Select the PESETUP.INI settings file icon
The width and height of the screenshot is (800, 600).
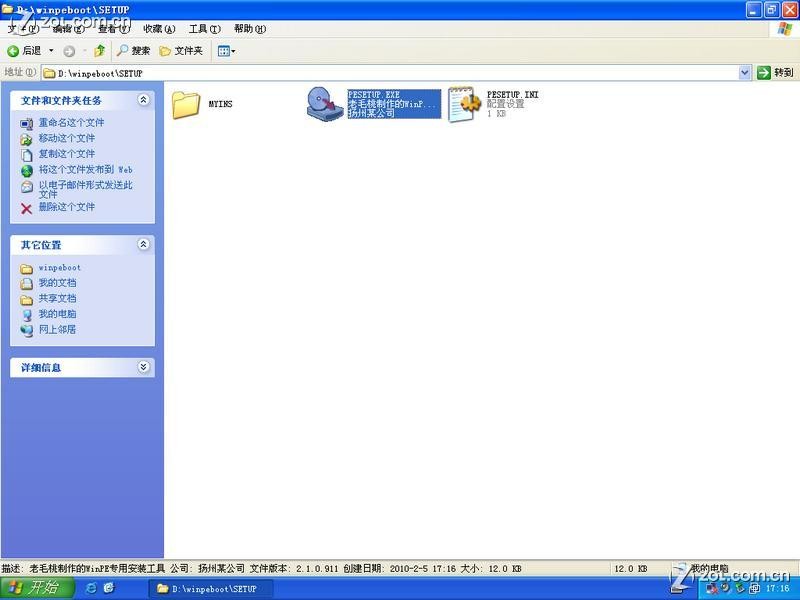(x=464, y=105)
